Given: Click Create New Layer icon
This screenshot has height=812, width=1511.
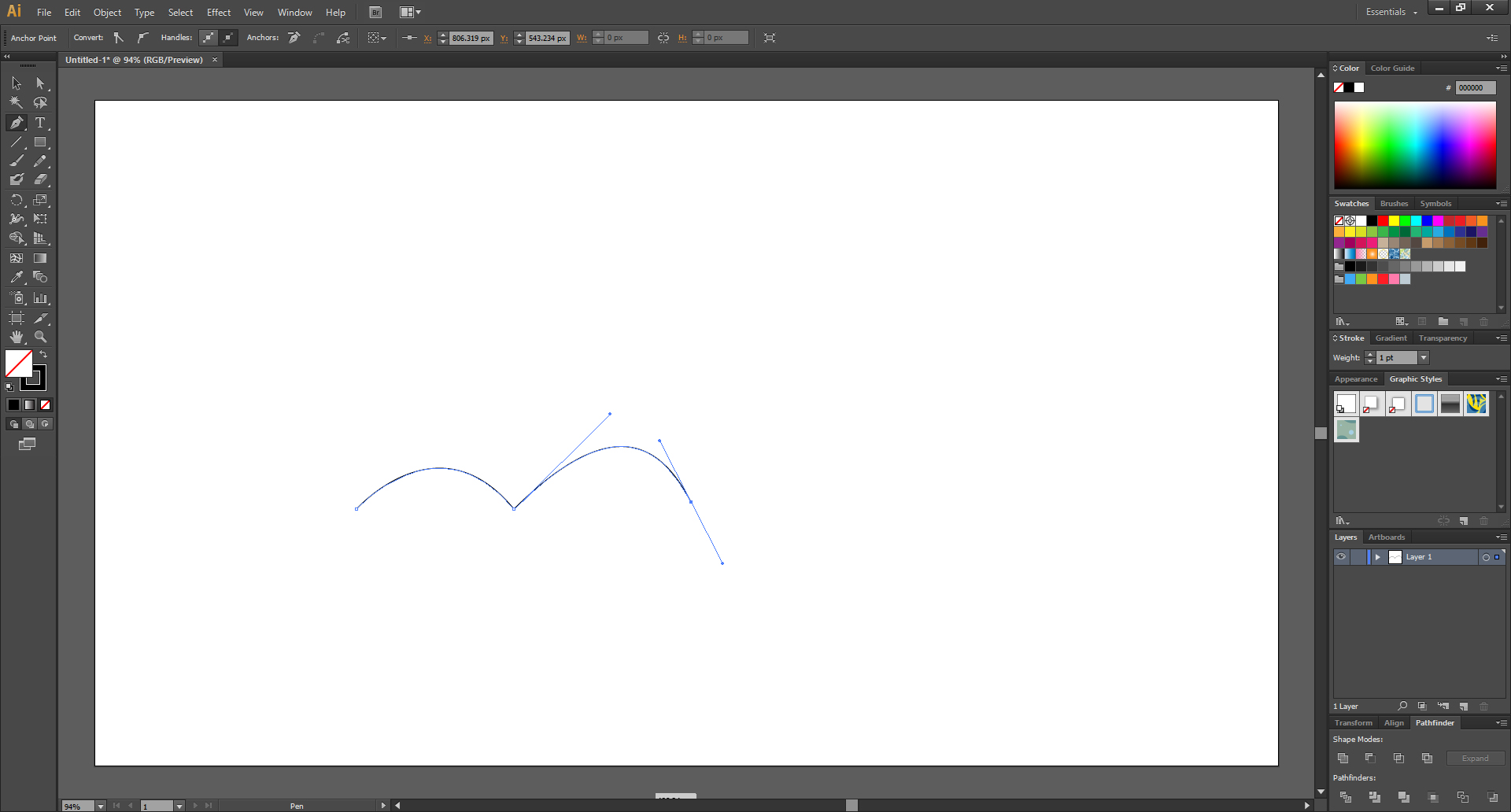Looking at the screenshot, I should pos(1464,707).
